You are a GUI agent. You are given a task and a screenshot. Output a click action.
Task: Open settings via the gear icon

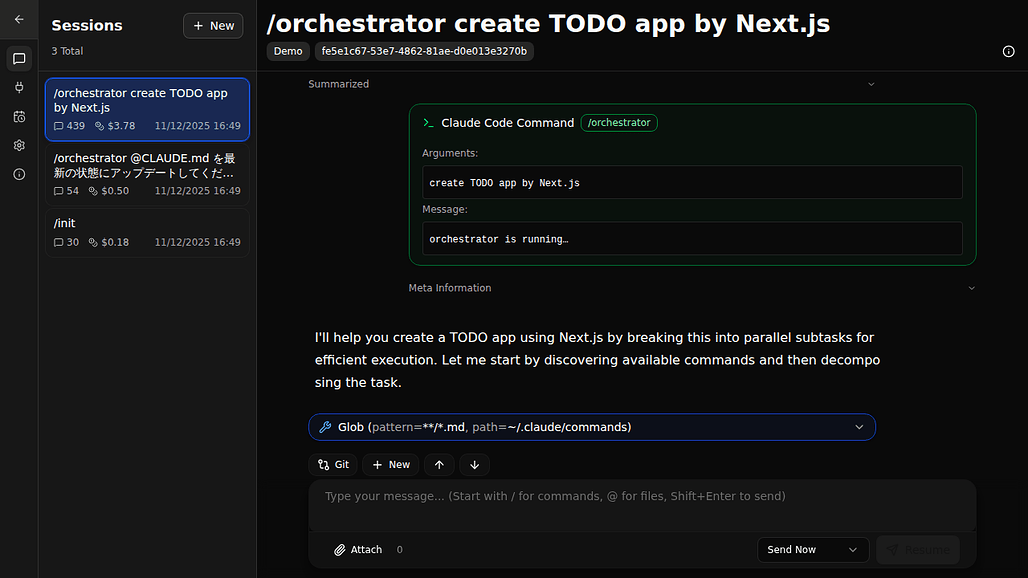point(19,146)
